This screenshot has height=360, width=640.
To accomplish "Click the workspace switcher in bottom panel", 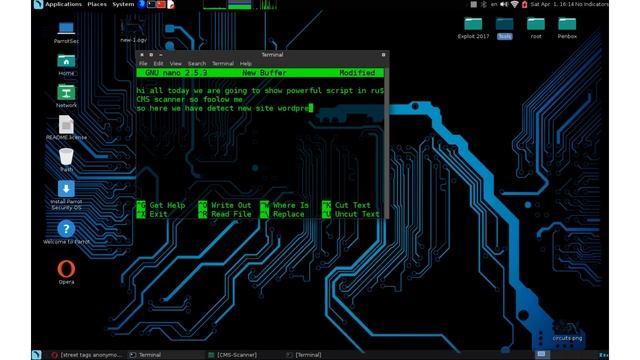I will click(542, 354).
